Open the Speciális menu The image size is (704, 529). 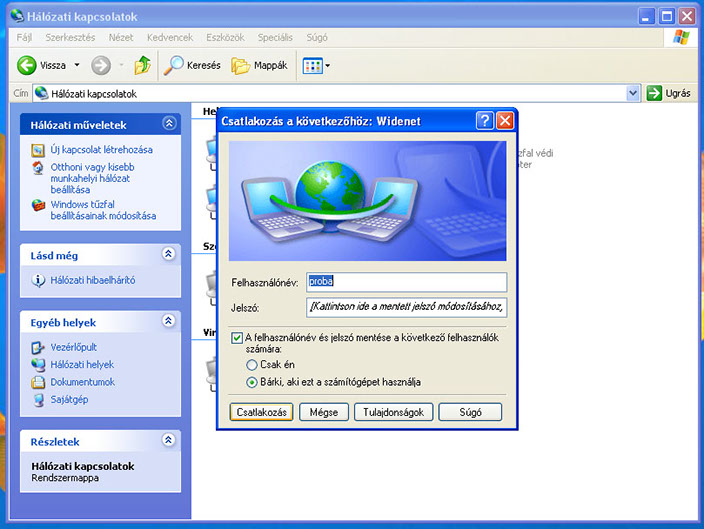(275, 38)
